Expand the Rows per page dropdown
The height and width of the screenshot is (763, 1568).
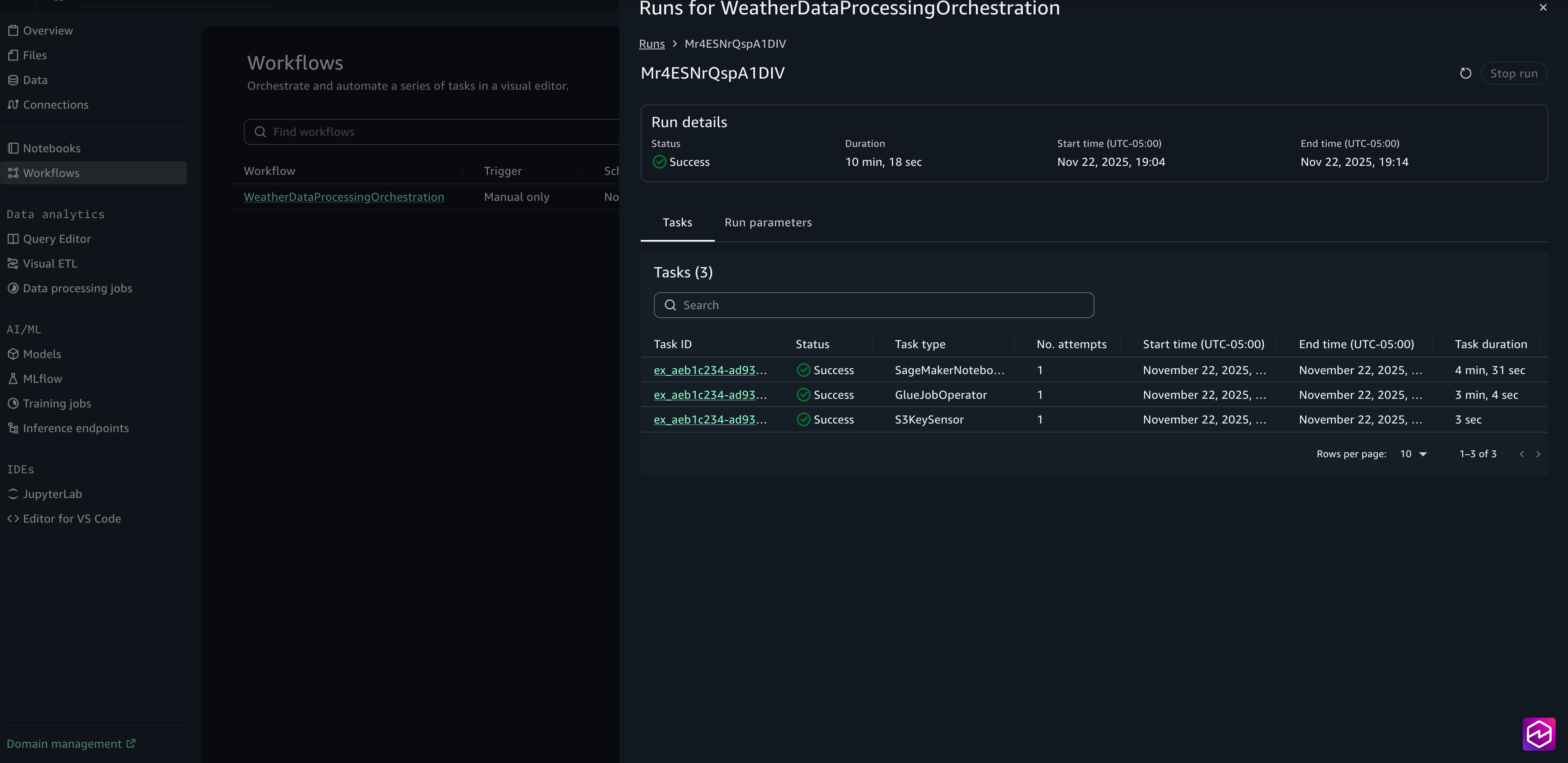point(1414,454)
